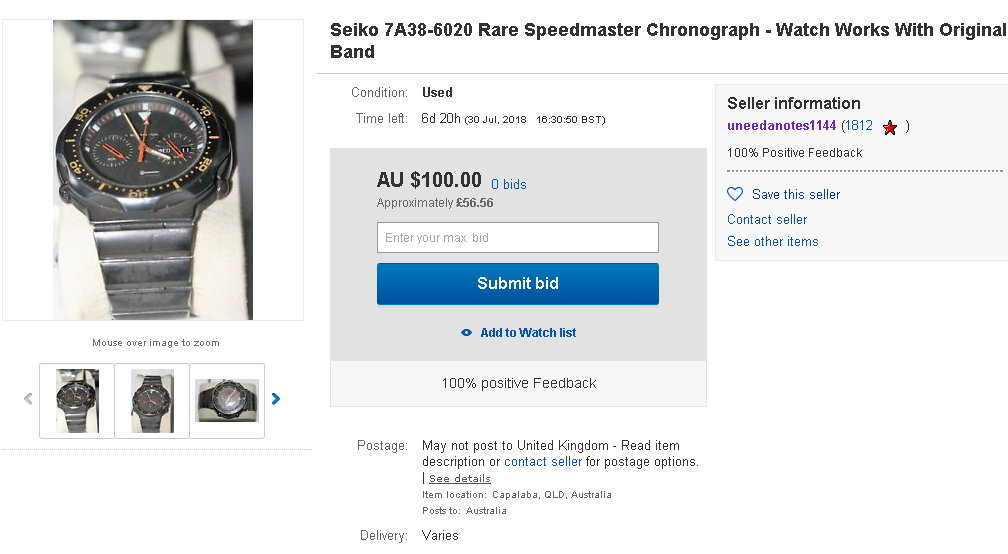Show next thumbnails with blue right arrow
The height and width of the screenshot is (554, 1008).
click(x=276, y=399)
